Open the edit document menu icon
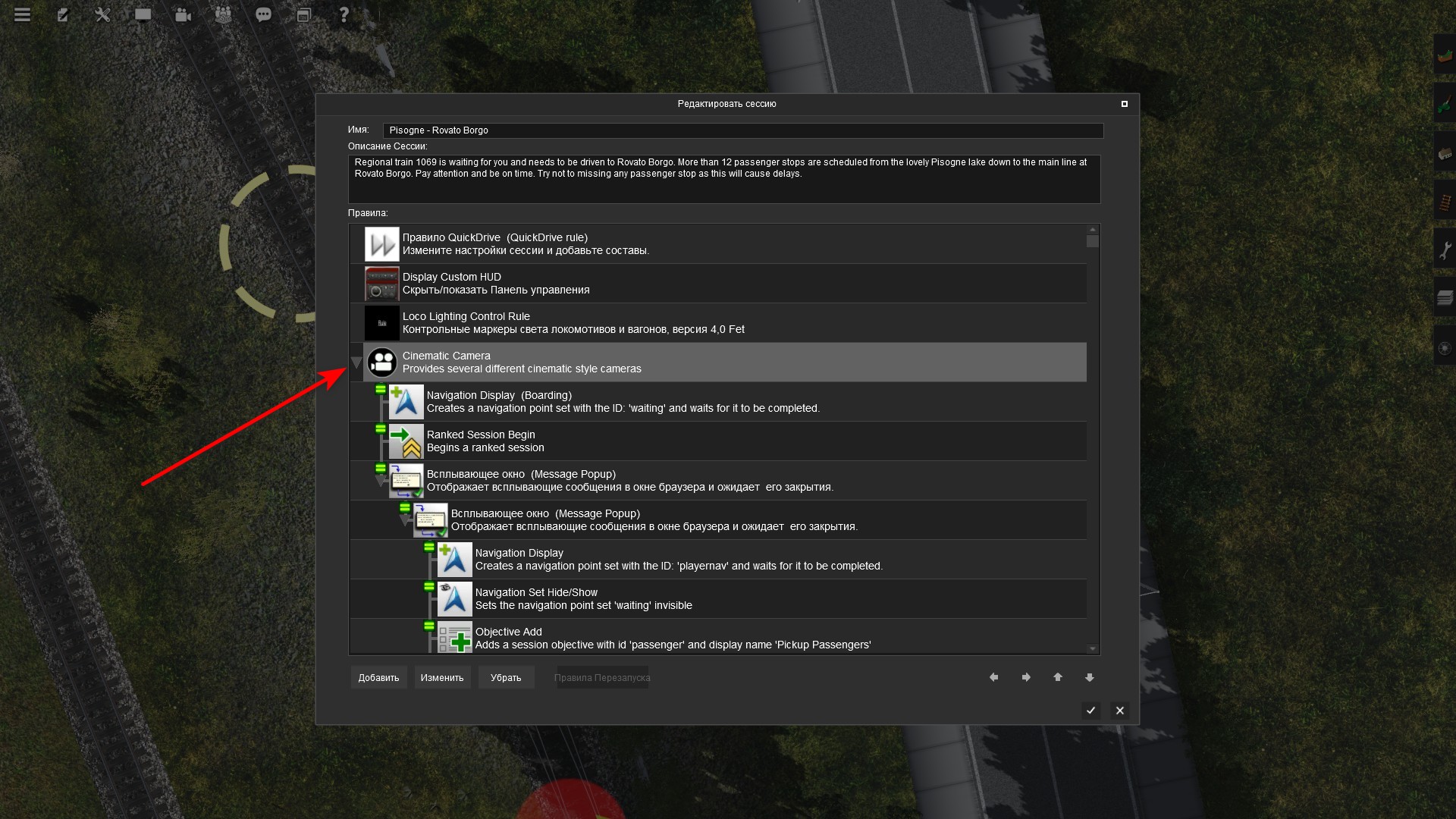 click(x=63, y=14)
